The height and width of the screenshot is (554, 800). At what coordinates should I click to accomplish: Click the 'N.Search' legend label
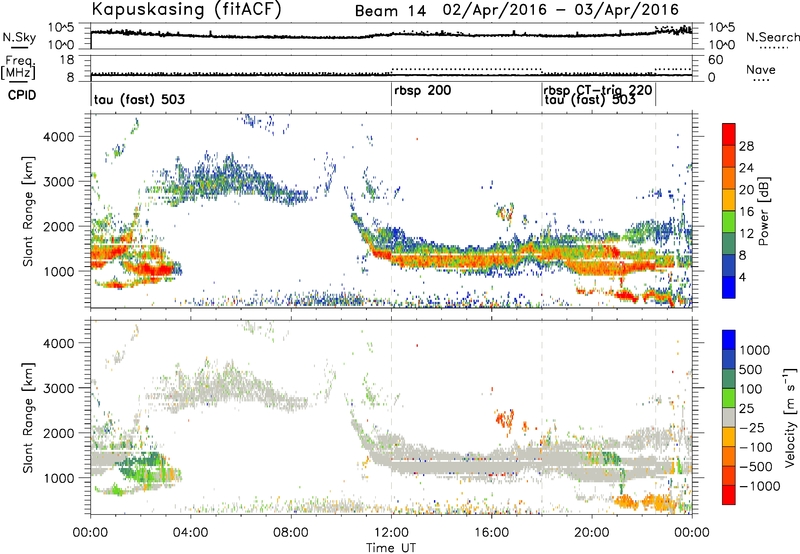(x=772, y=37)
